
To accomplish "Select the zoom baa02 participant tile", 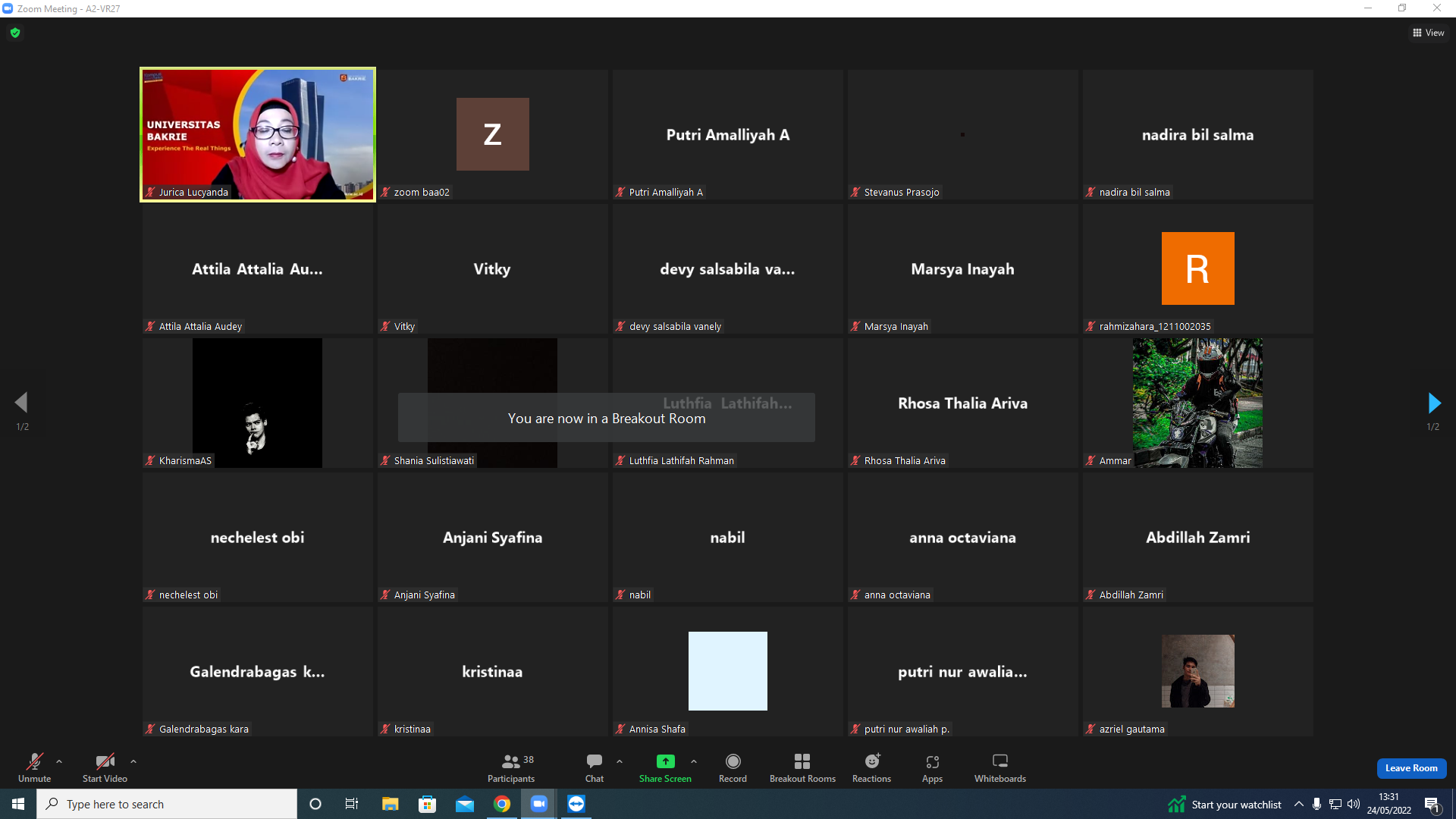I will point(493,134).
